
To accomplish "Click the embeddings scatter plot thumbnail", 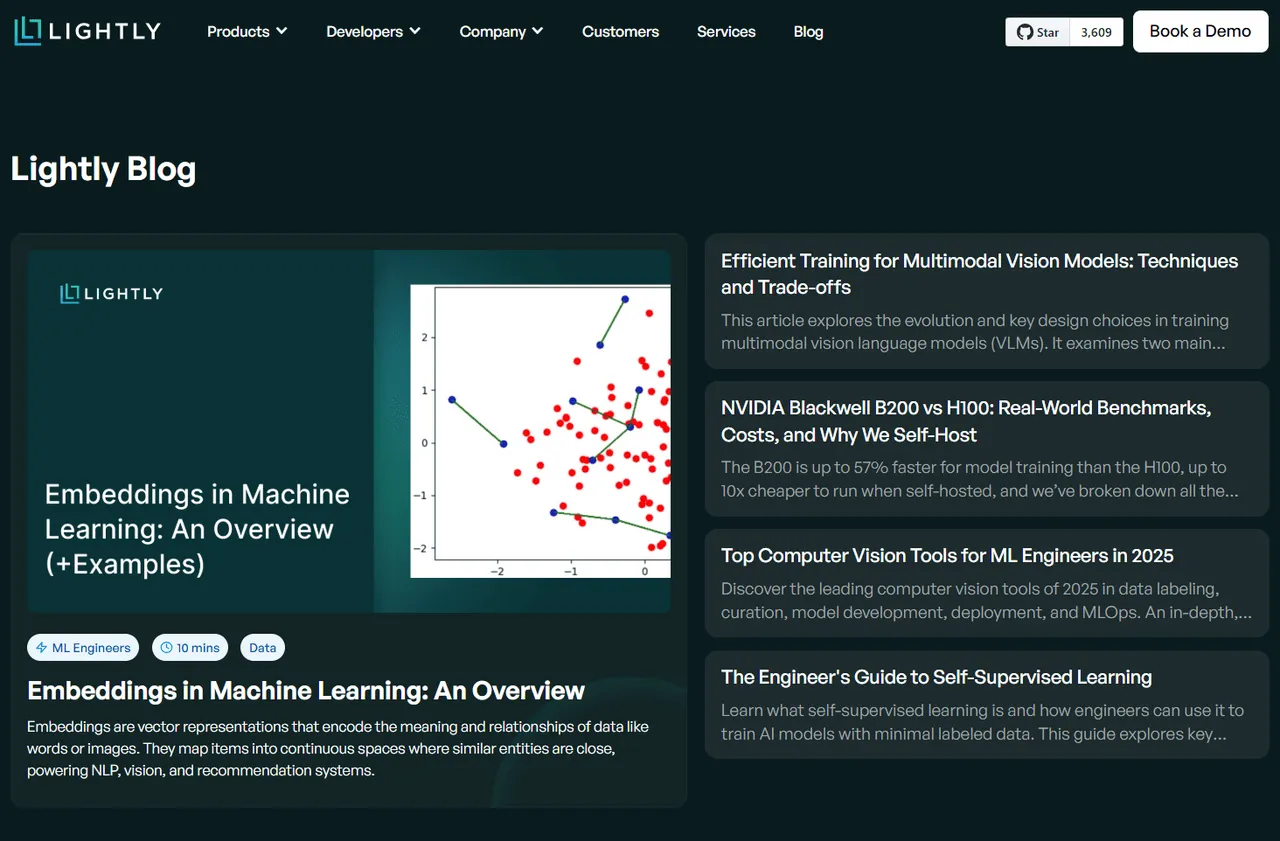I will coord(540,431).
